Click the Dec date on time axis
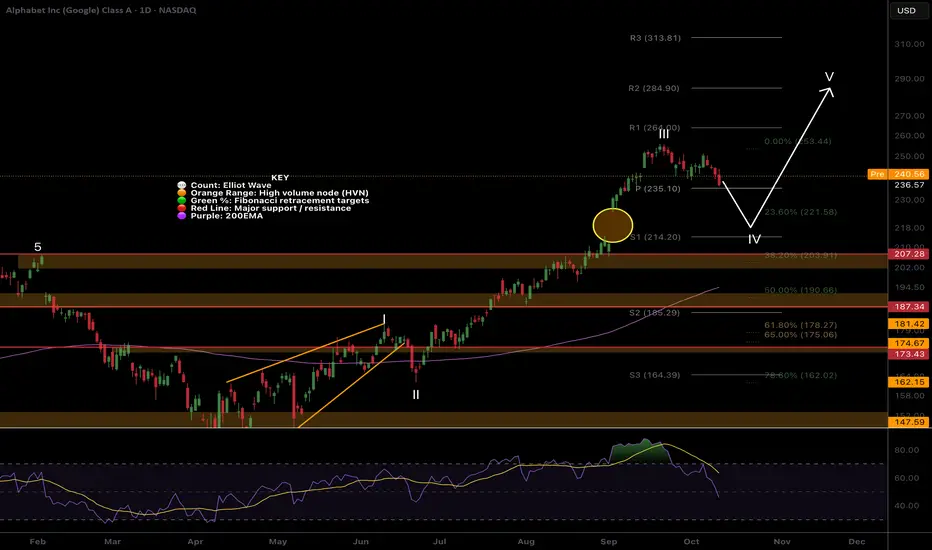Screen dimensions: 932x550 pos(857,542)
